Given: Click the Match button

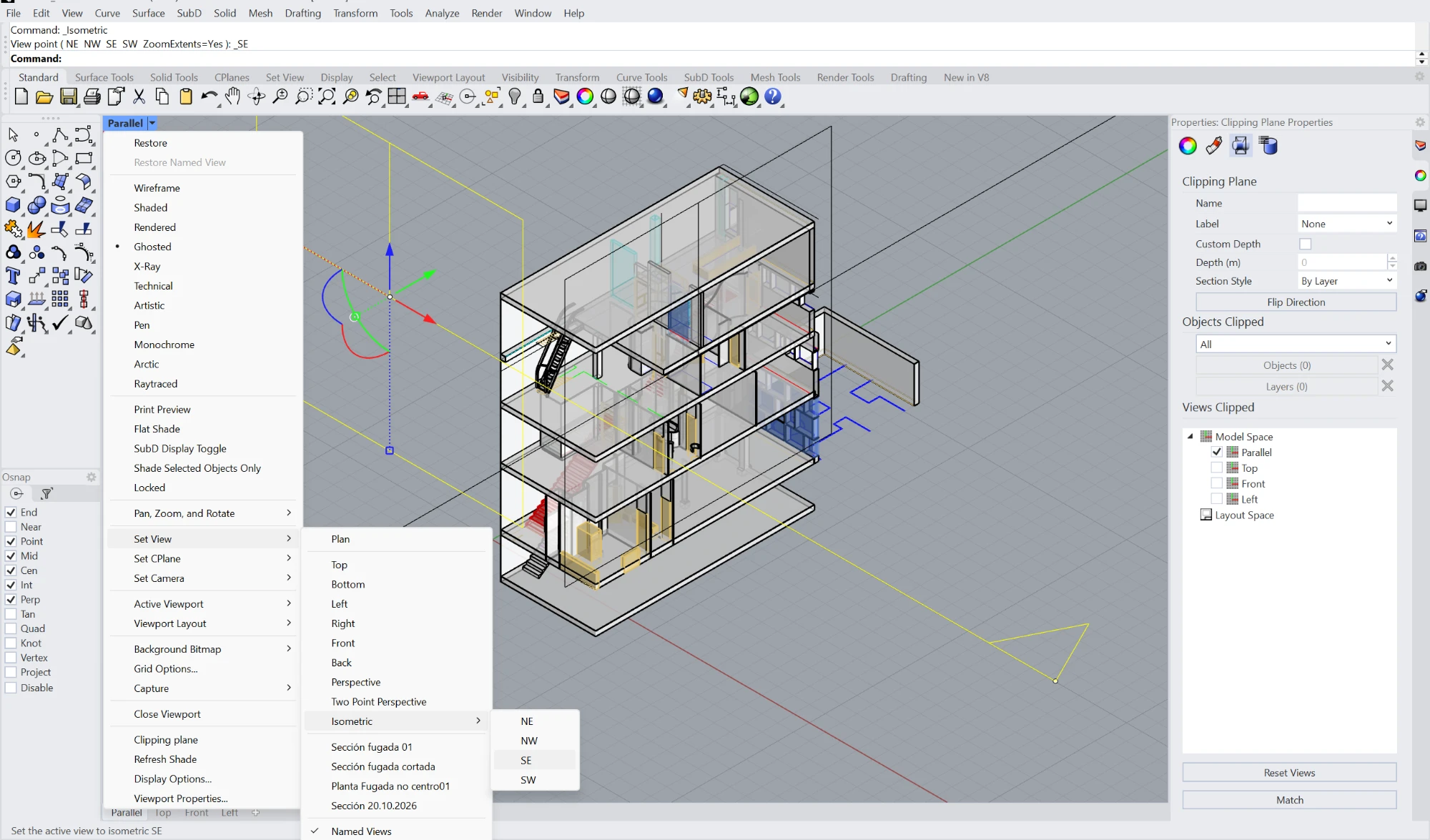Looking at the screenshot, I should pyautogui.click(x=1289, y=800).
